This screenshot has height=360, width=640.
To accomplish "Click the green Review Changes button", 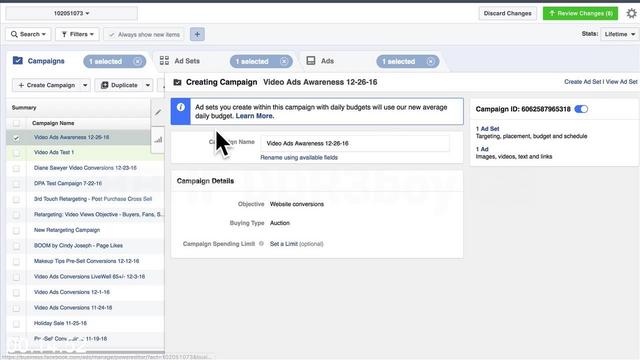I will [x=580, y=13].
